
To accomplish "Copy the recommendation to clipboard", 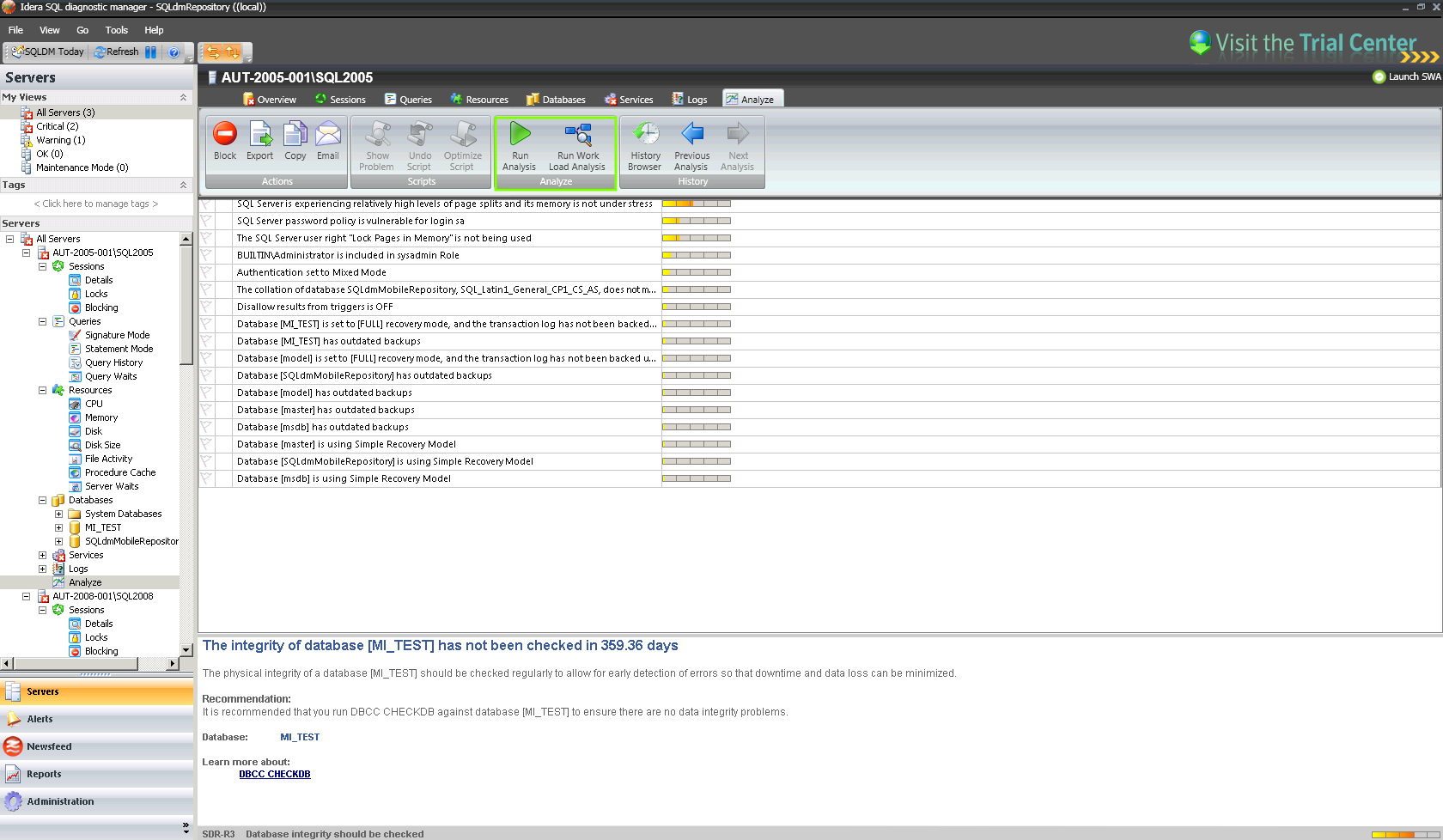I will [x=295, y=142].
